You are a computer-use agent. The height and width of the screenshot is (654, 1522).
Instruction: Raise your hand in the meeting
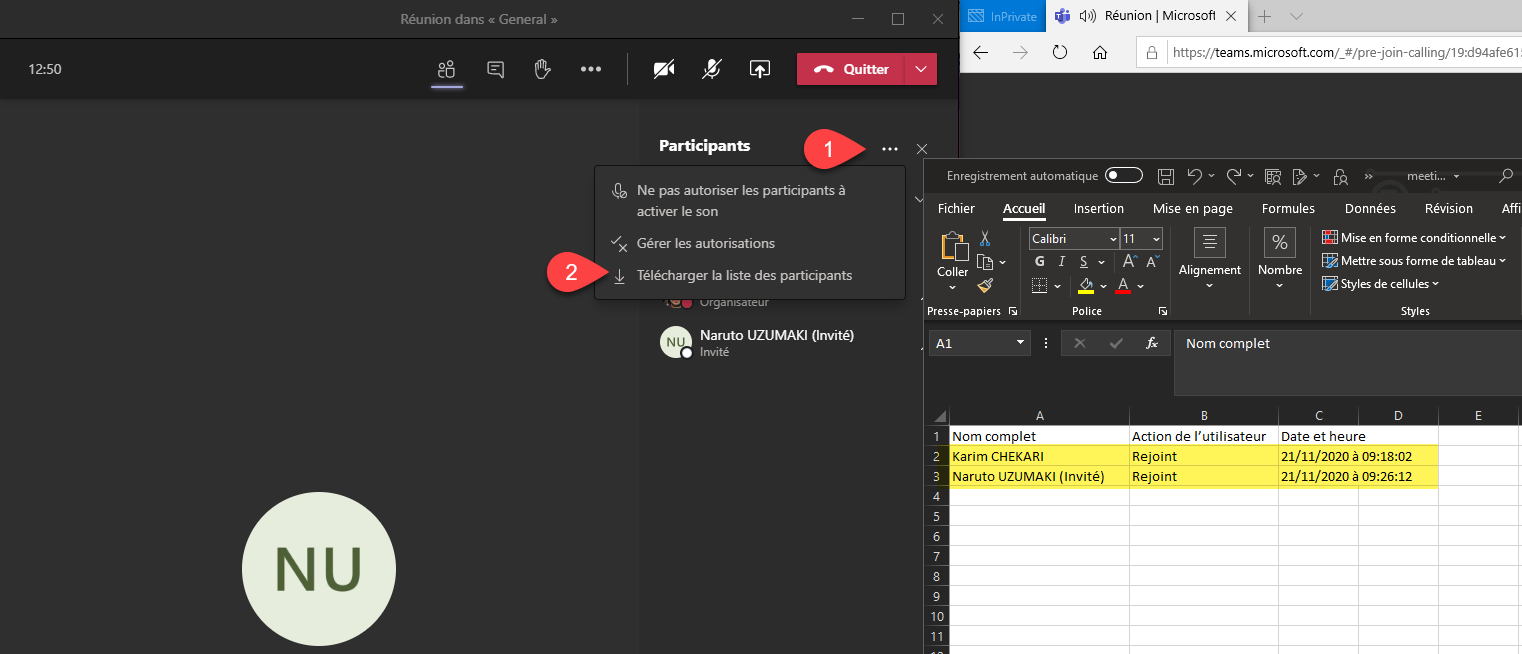pos(542,69)
